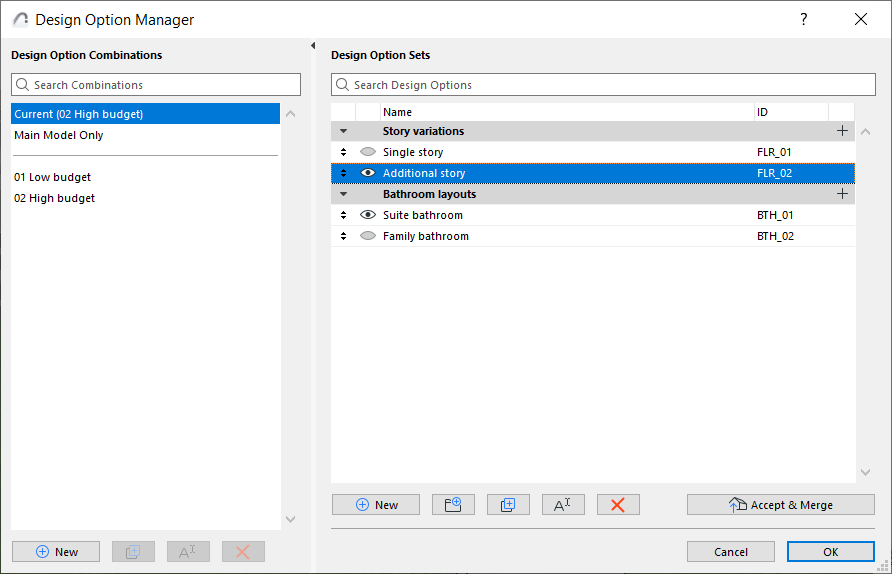The image size is (892, 574).
Task: Select Current (02 High budget) combination
Action: [x=146, y=114]
